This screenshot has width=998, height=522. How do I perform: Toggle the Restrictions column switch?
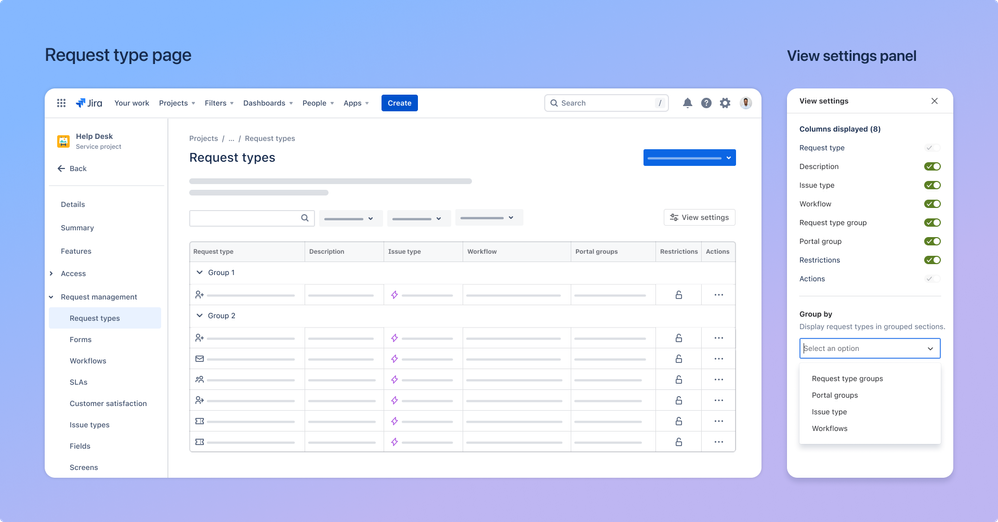932,260
